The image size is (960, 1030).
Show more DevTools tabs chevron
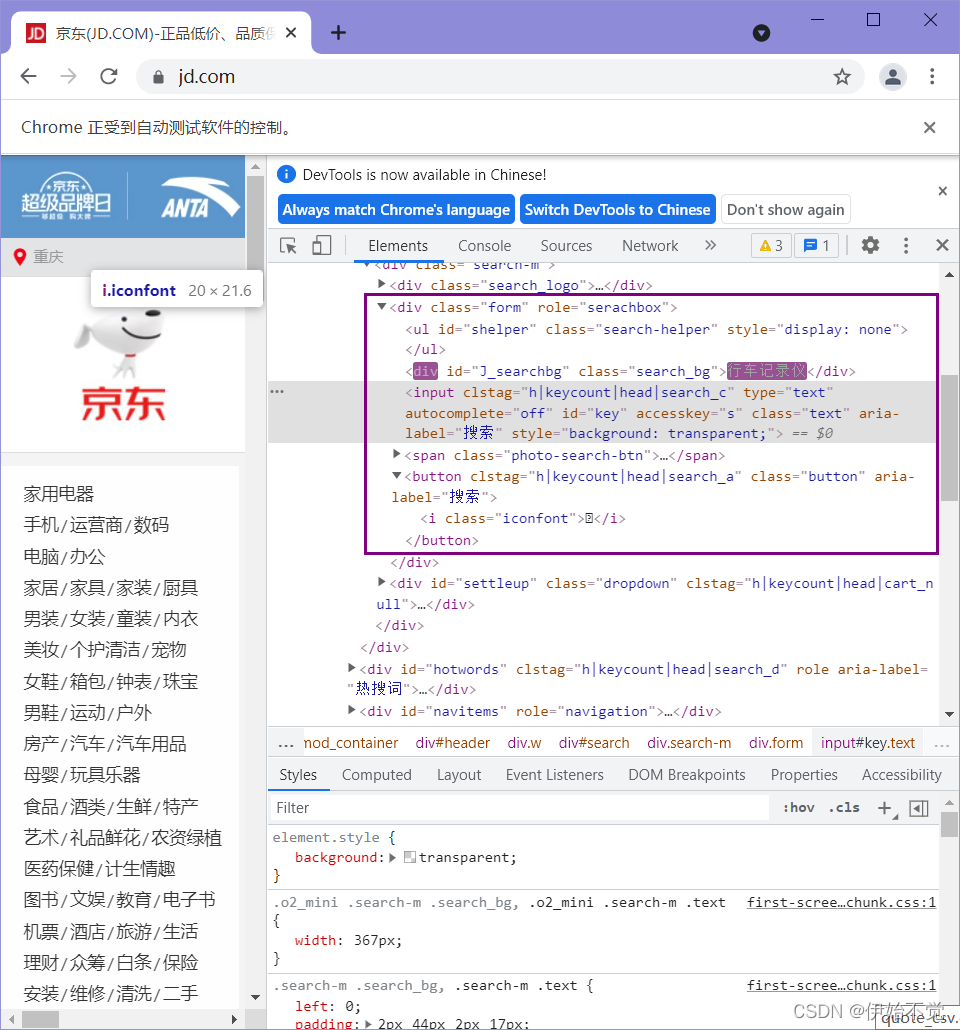710,246
